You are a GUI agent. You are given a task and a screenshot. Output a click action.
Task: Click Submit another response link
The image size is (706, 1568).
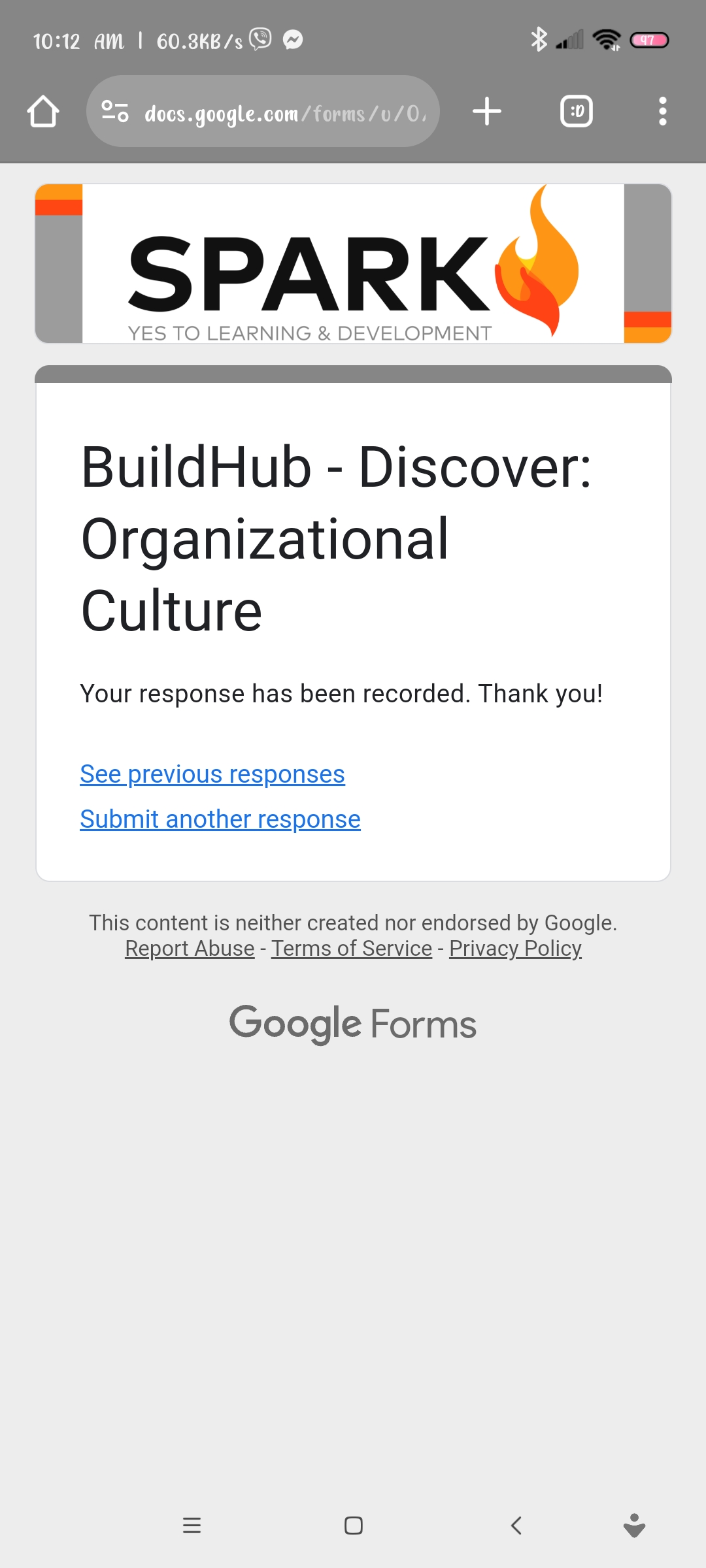pyautogui.click(x=220, y=819)
